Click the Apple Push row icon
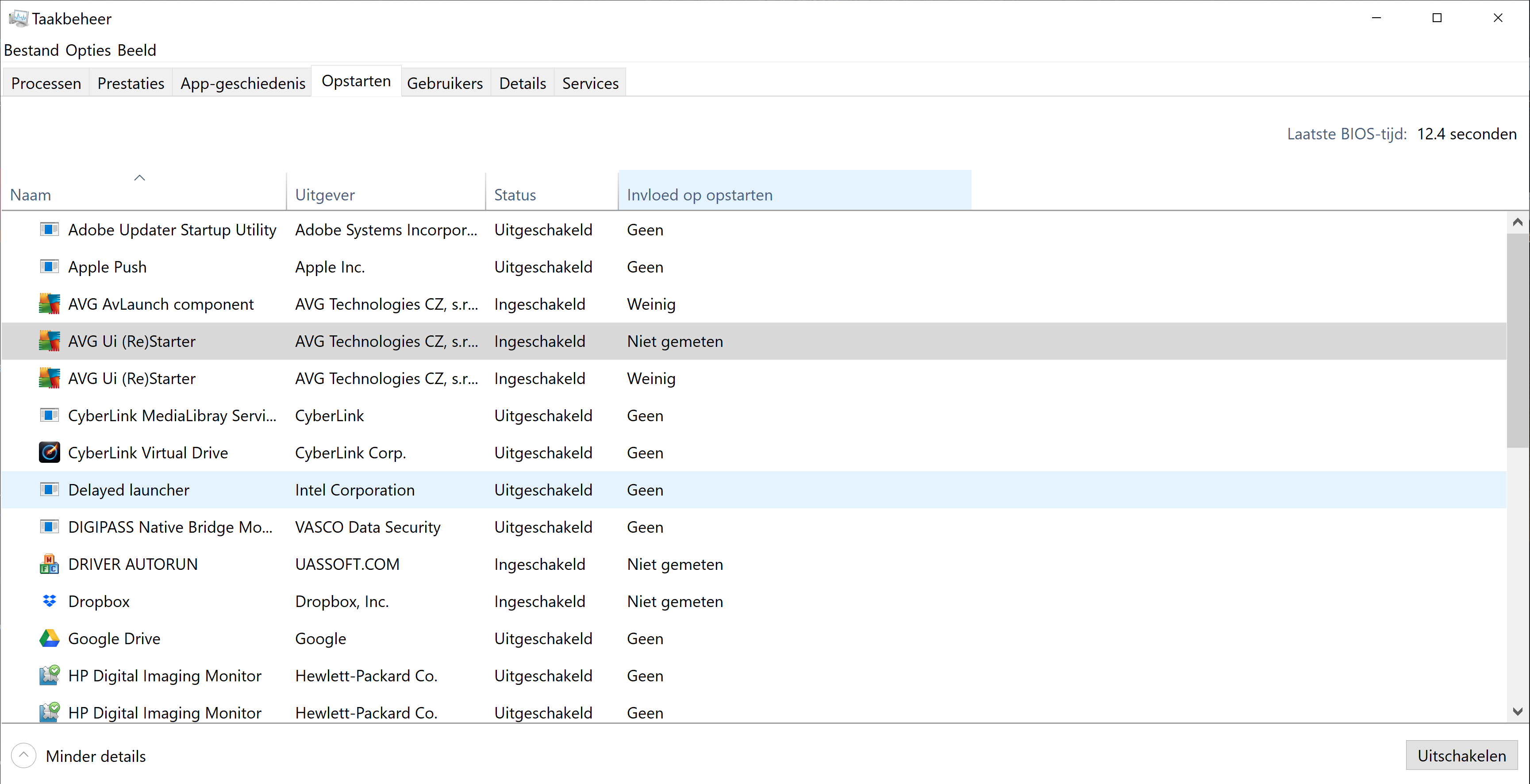Screen dimensions: 1530x784 pos(49,267)
